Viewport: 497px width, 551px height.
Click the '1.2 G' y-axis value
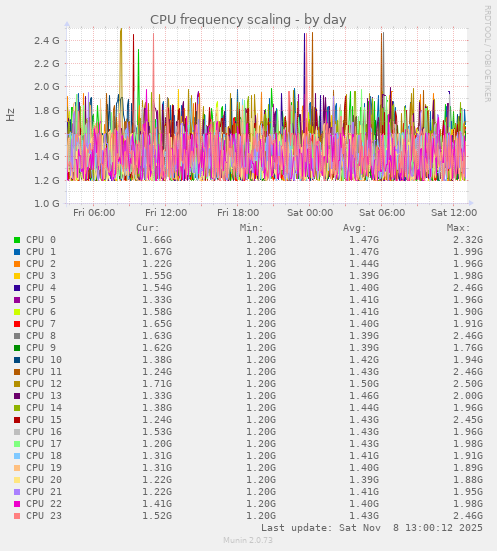click(x=47, y=180)
